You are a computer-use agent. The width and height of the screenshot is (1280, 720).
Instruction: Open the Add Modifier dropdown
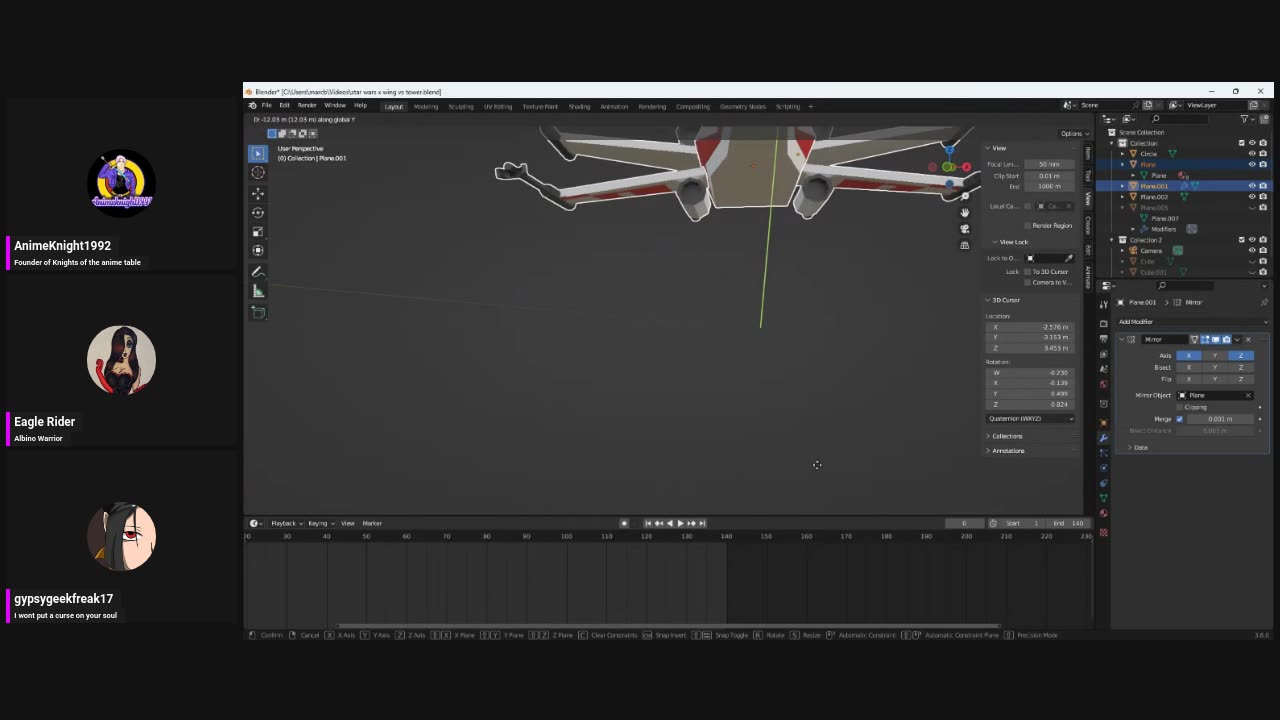coord(1193,322)
